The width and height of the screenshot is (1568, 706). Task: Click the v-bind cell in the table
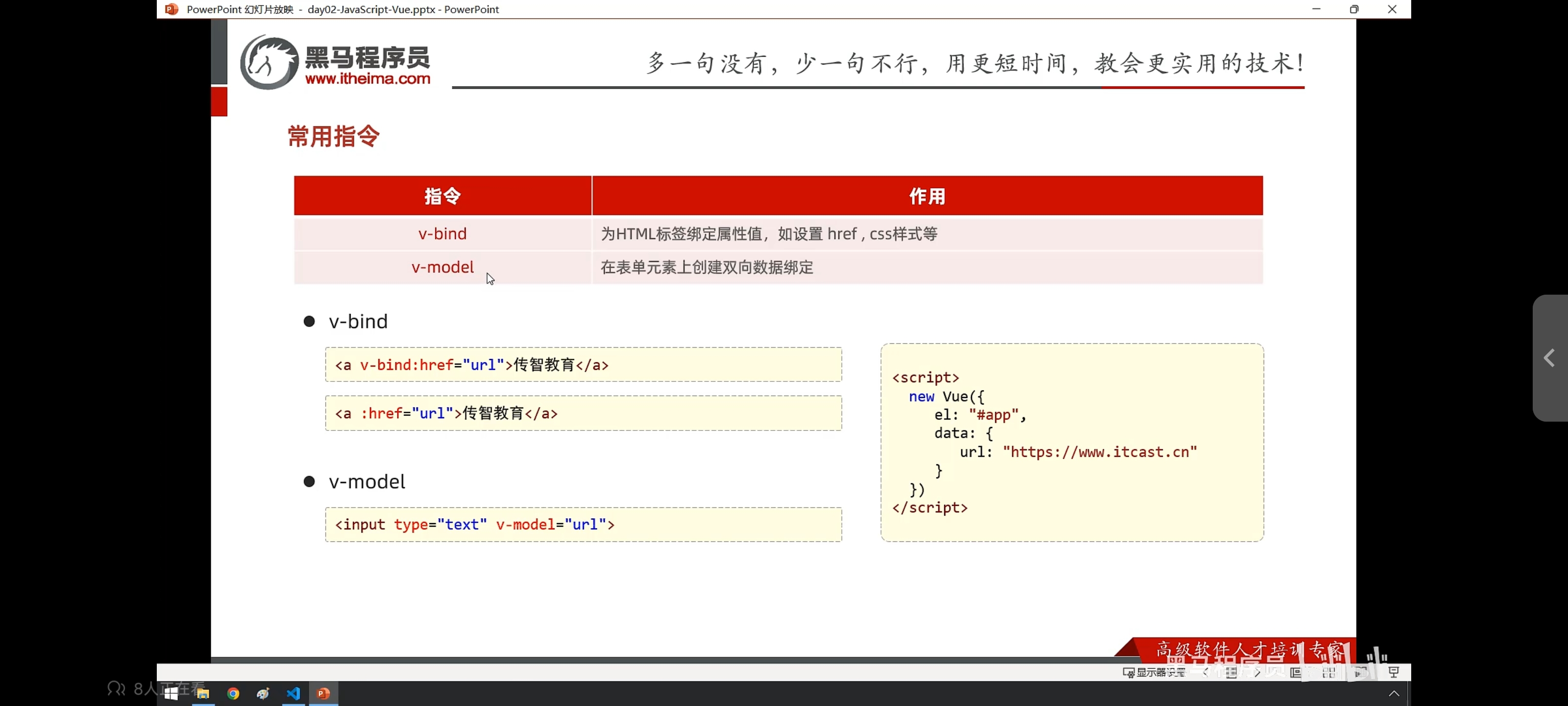coord(442,233)
